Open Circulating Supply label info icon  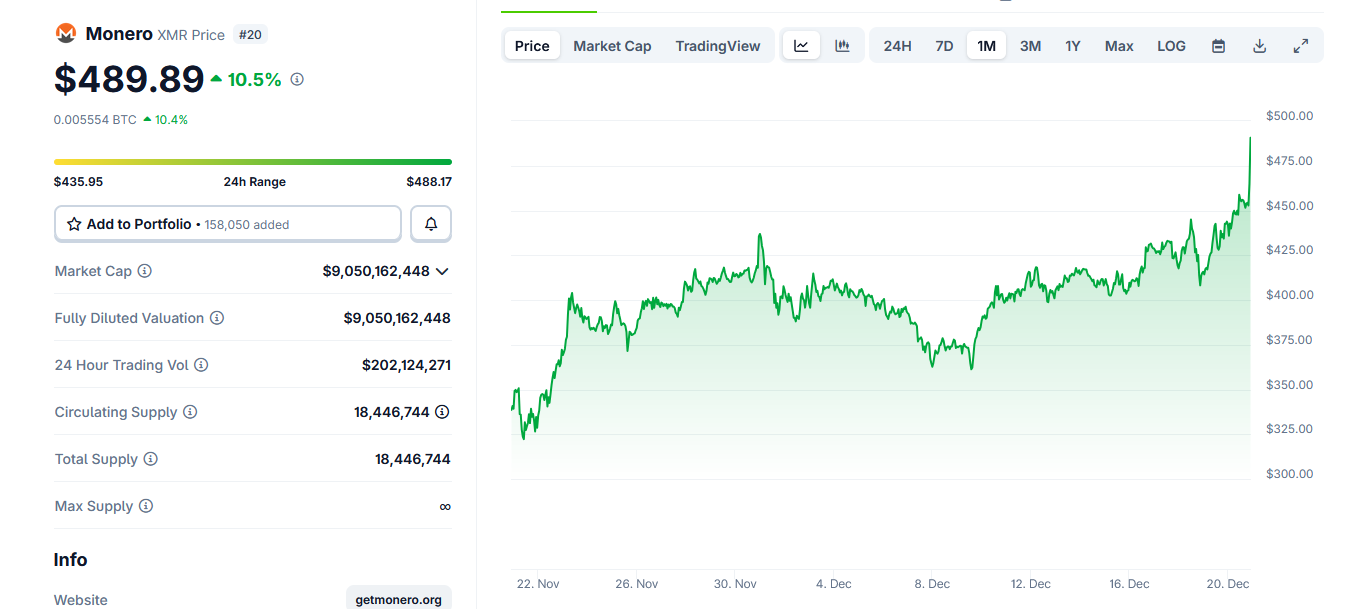click(190, 412)
